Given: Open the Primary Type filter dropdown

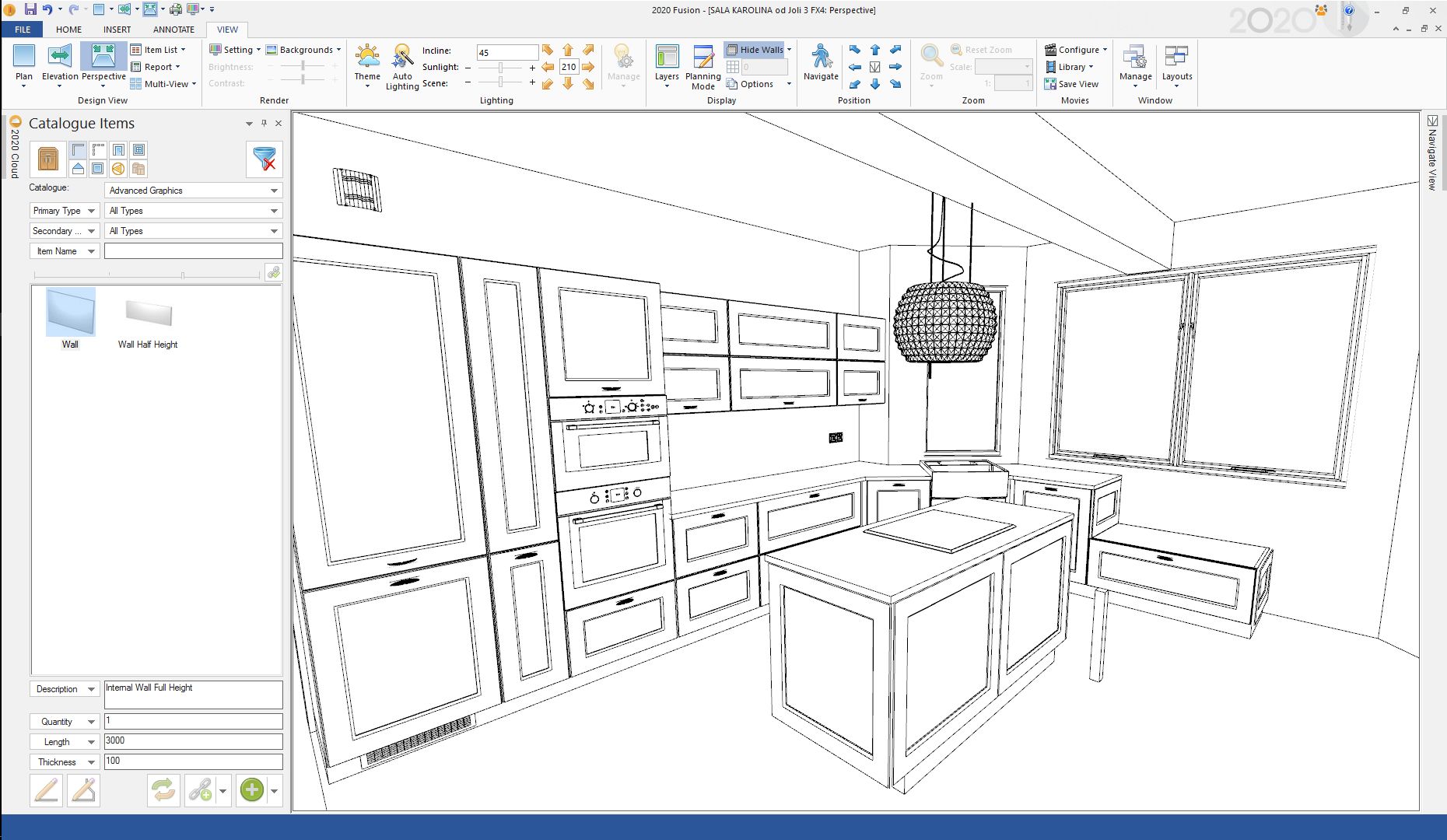Looking at the screenshot, I should (x=65, y=211).
